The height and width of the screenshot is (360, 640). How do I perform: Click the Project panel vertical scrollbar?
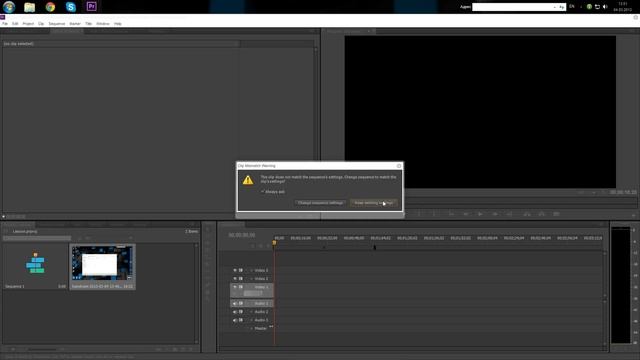[x=196, y=293]
